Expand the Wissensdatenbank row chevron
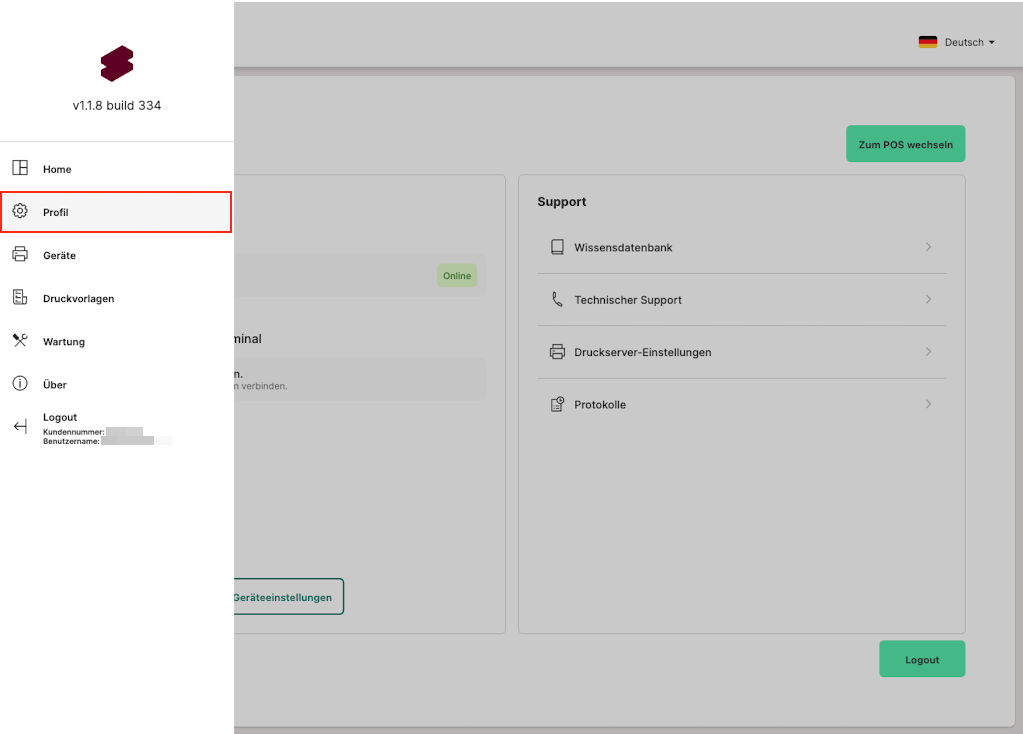The height and width of the screenshot is (734, 1023). (928, 247)
